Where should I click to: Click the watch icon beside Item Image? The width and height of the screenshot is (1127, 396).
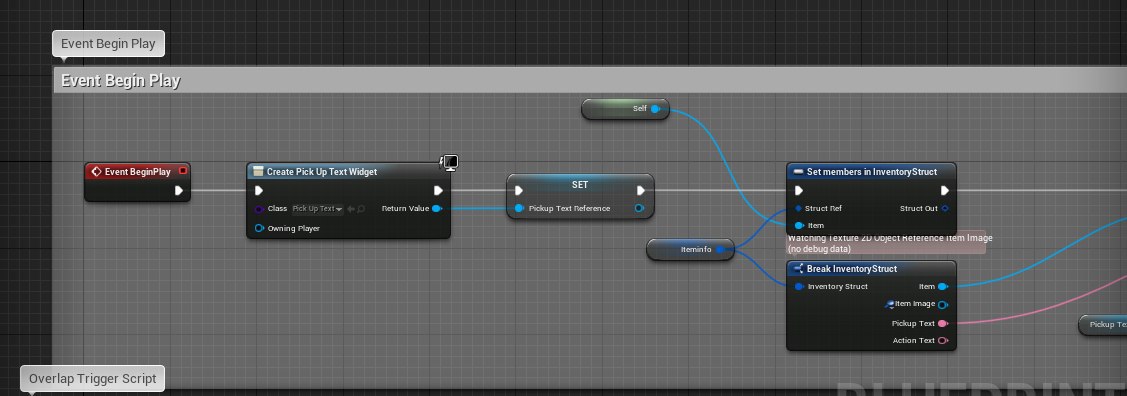[891, 304]
